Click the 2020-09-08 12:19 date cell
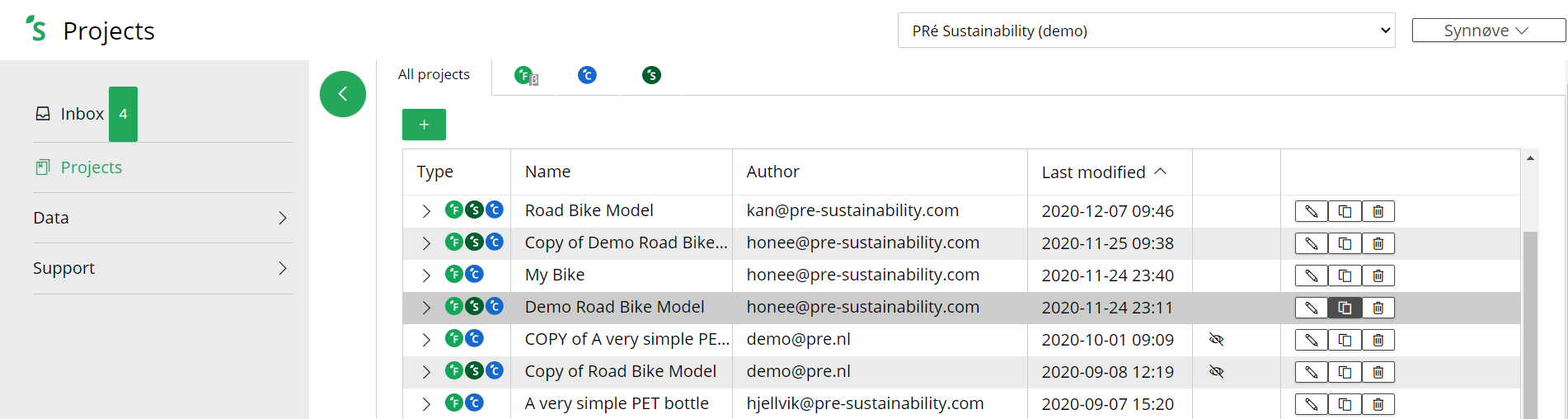The width and height of the screenshot is (1568, 419). [x=1107, y=372]
